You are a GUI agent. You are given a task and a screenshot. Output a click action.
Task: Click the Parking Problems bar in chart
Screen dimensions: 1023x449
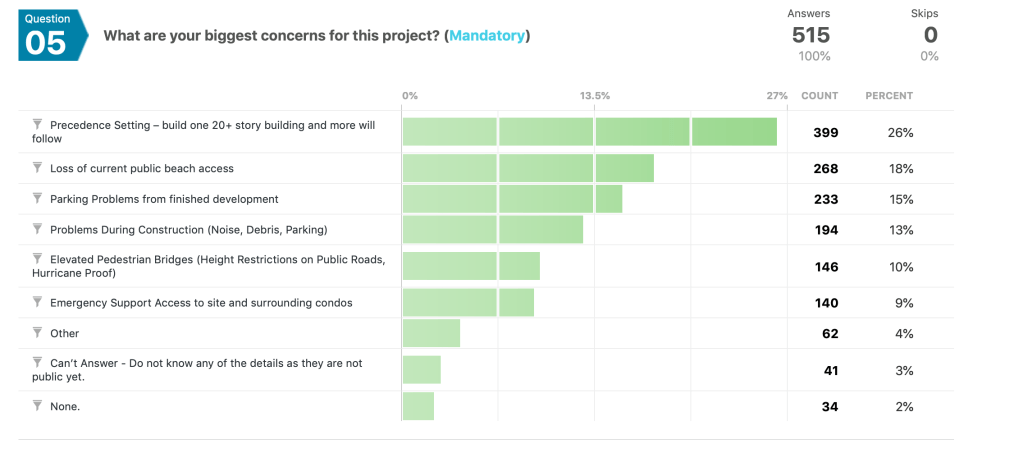click(512, 199)
